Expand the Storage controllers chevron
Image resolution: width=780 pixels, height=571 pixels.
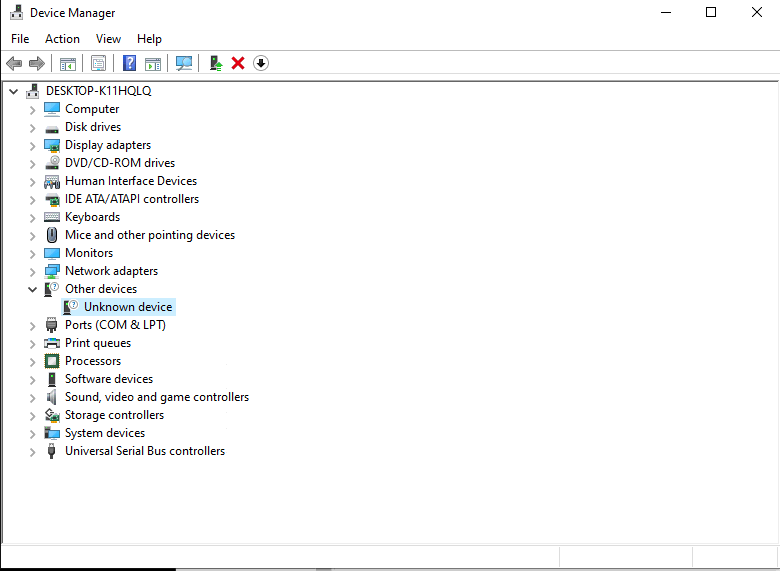click(32, 416)
